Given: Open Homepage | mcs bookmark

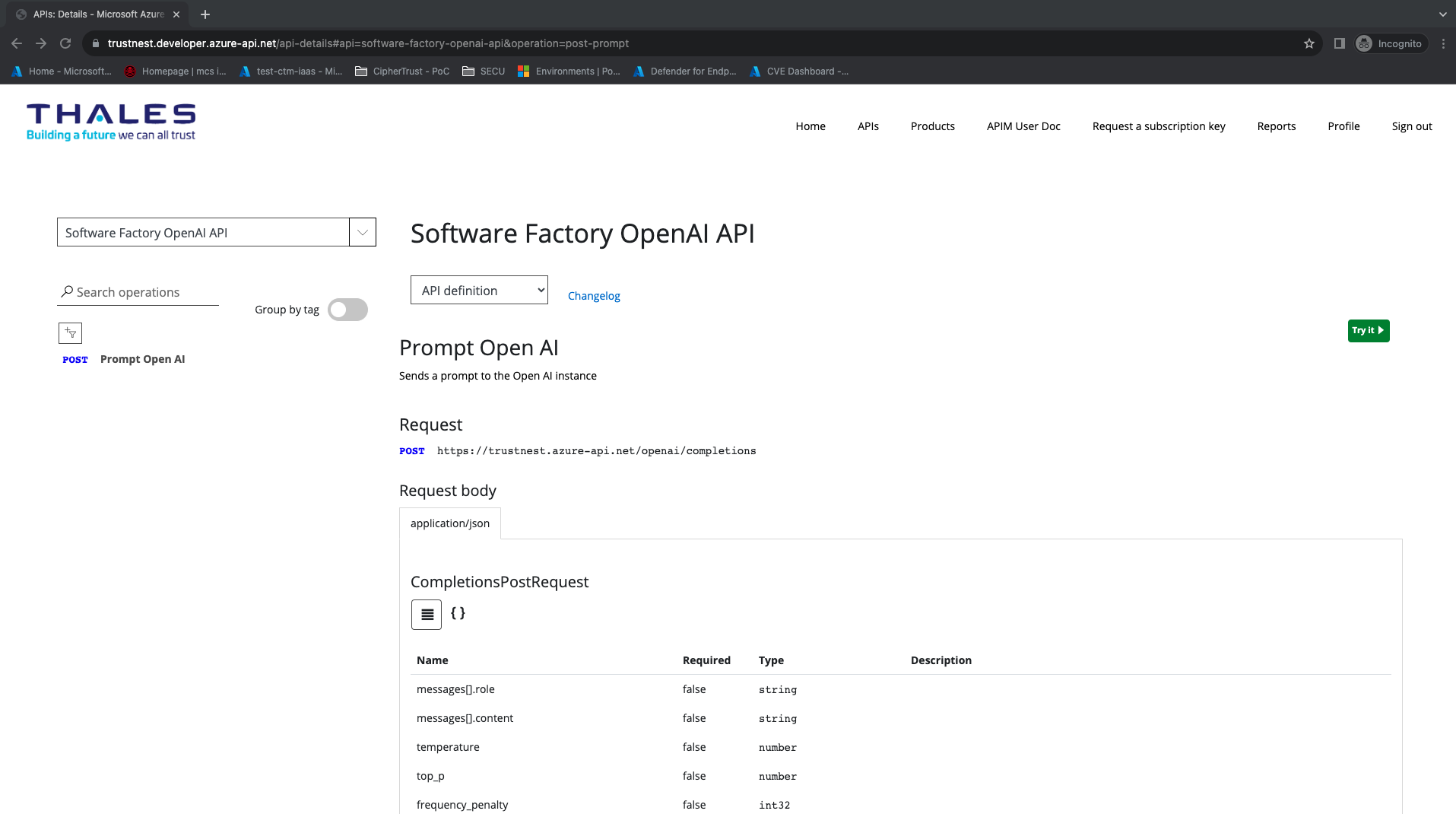Looking at the screenshot, I should tap(176, 72).
